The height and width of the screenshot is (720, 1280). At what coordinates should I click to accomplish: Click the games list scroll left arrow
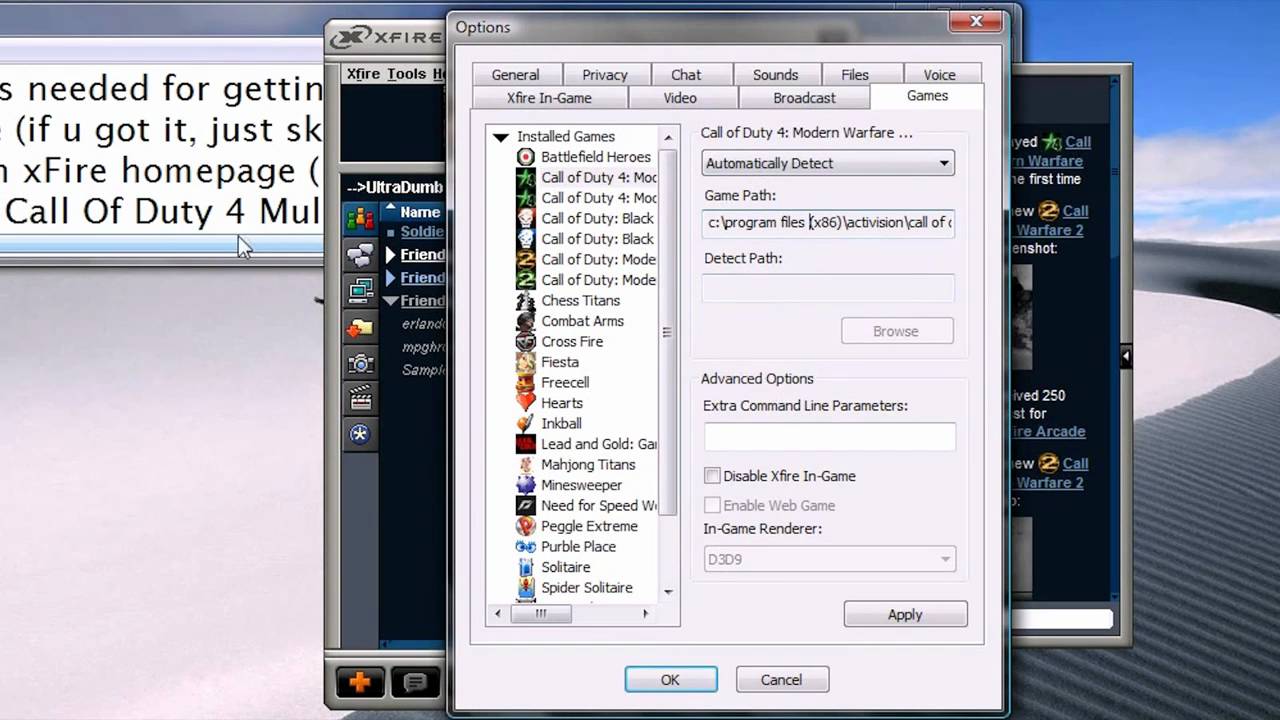coord(497,614)
